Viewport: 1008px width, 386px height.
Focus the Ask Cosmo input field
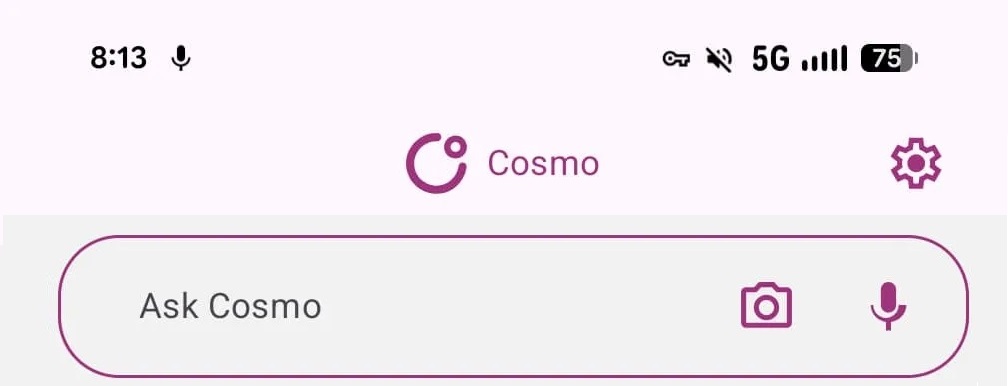(513, 306)
